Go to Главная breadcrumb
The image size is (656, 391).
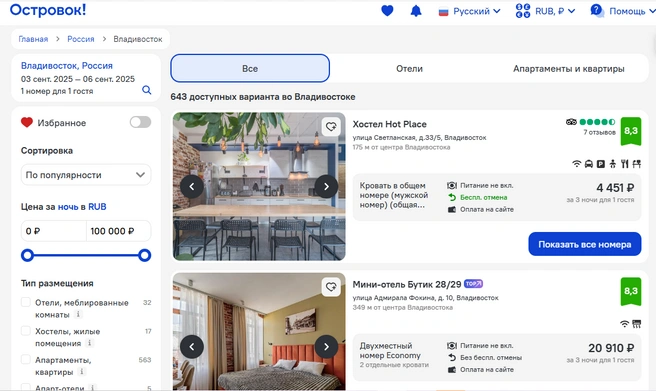tap(33, 39)
